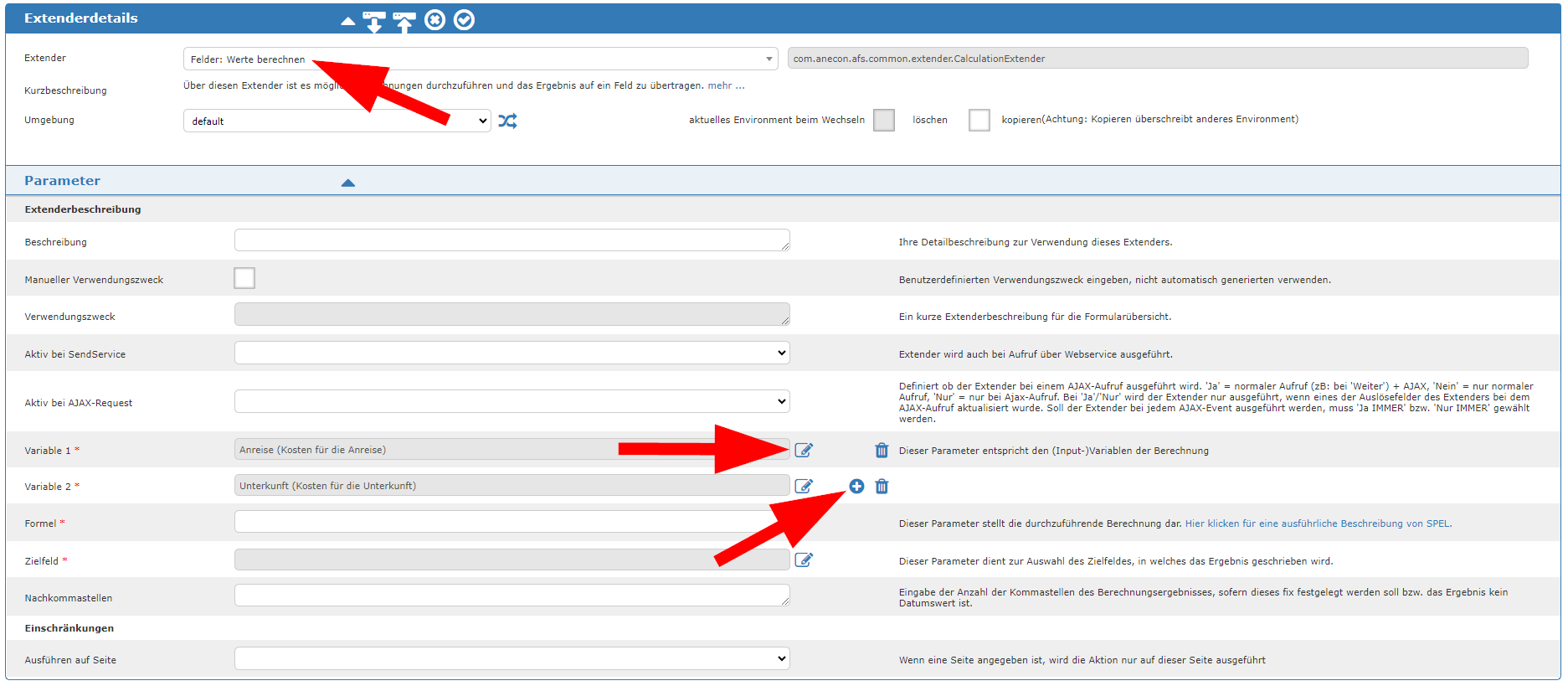Open the Zielfeld edit pencil icon
The image size is (1568, 686).
click(804, 560)
